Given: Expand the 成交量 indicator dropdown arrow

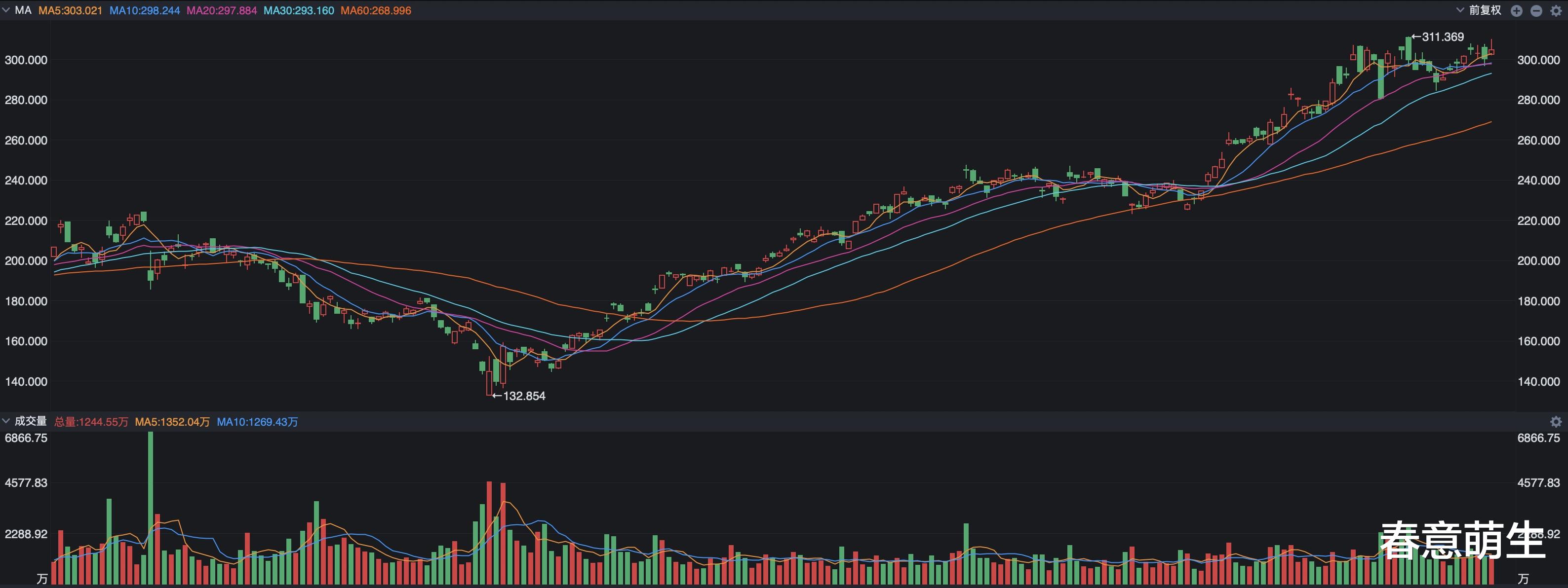Looking at the screenshot, I should click(x=6, y=421).
